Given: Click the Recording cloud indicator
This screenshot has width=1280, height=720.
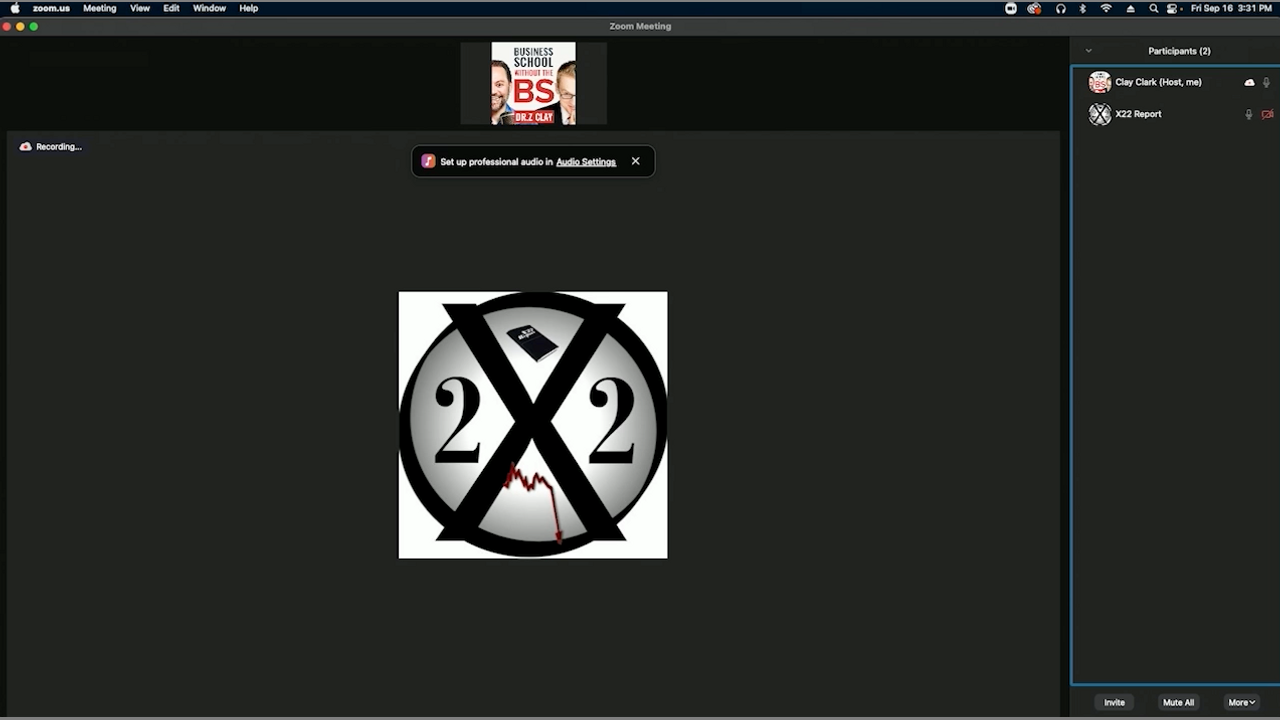Looking at the screenshot, I should point(26,147).
